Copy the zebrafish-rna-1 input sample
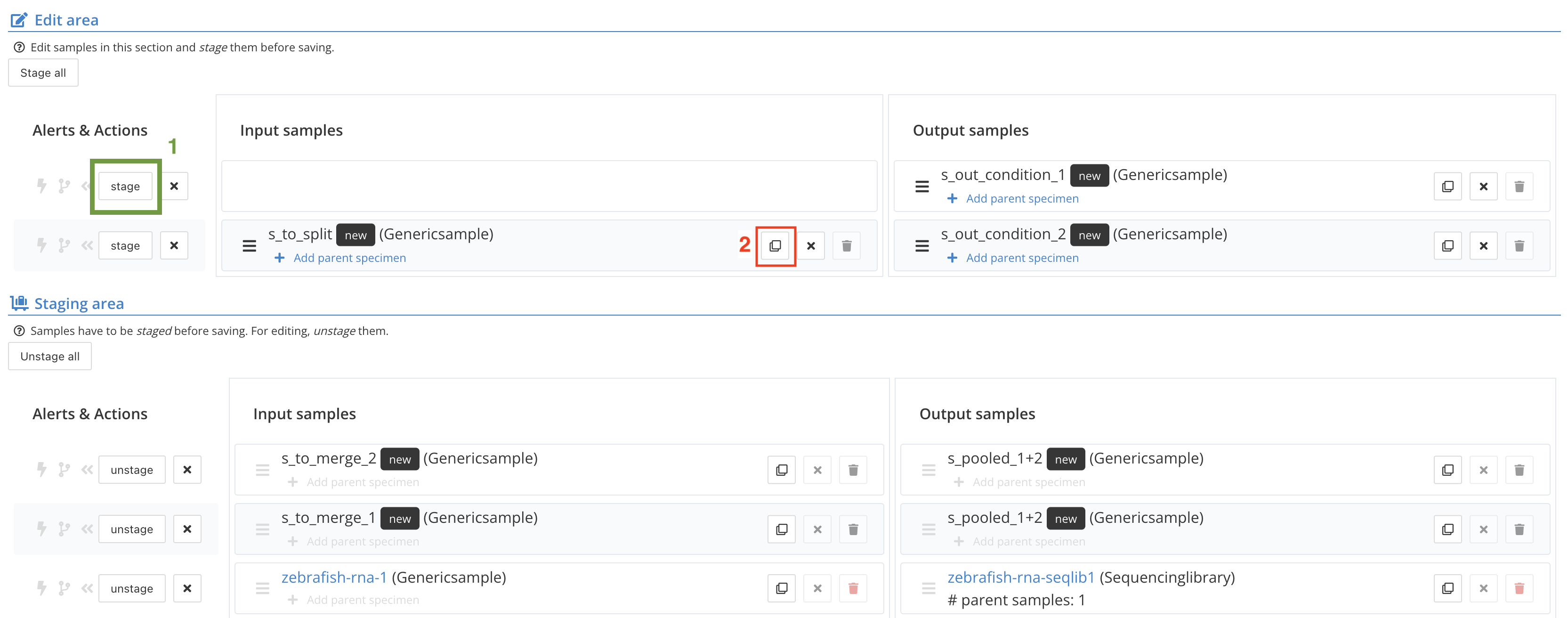This screenshot has height=618, width=1568. (782, 589)
